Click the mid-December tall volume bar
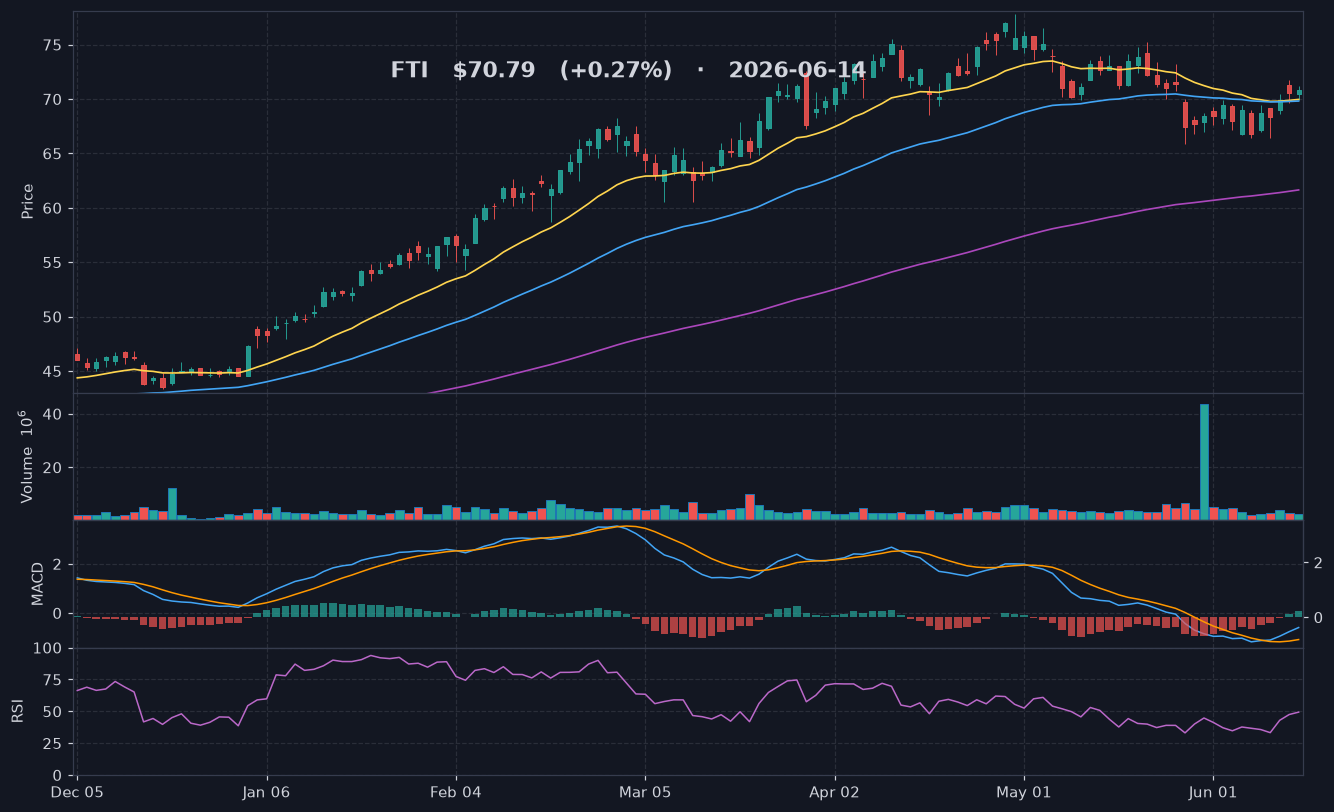The width and height of the screenshot is (1334, 812). pyautogui.click(x=172, y=504)
